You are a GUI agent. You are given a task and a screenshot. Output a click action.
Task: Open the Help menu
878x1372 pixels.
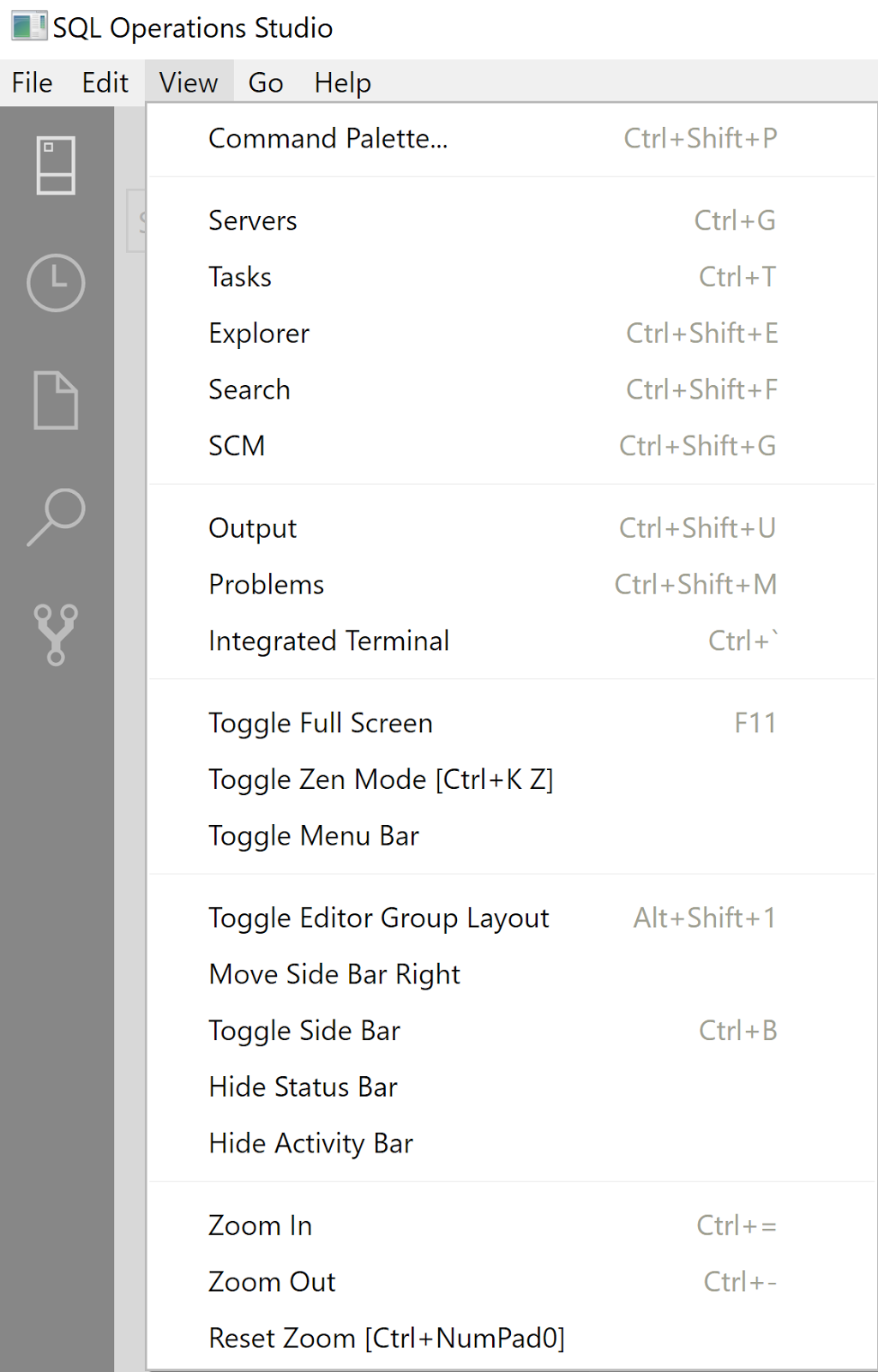coord(342,81)
